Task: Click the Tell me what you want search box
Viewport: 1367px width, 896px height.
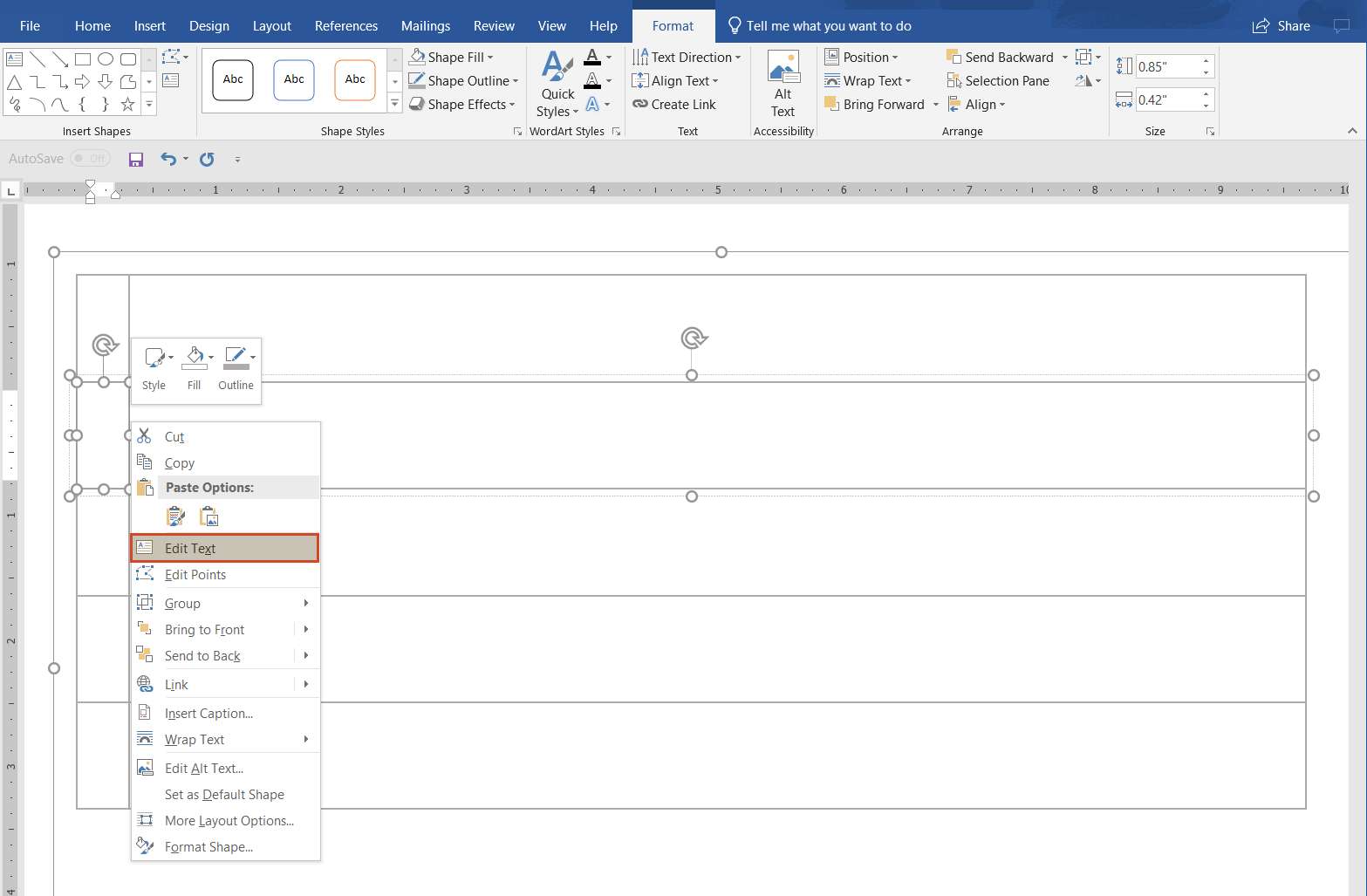Action: pos(828,26)
